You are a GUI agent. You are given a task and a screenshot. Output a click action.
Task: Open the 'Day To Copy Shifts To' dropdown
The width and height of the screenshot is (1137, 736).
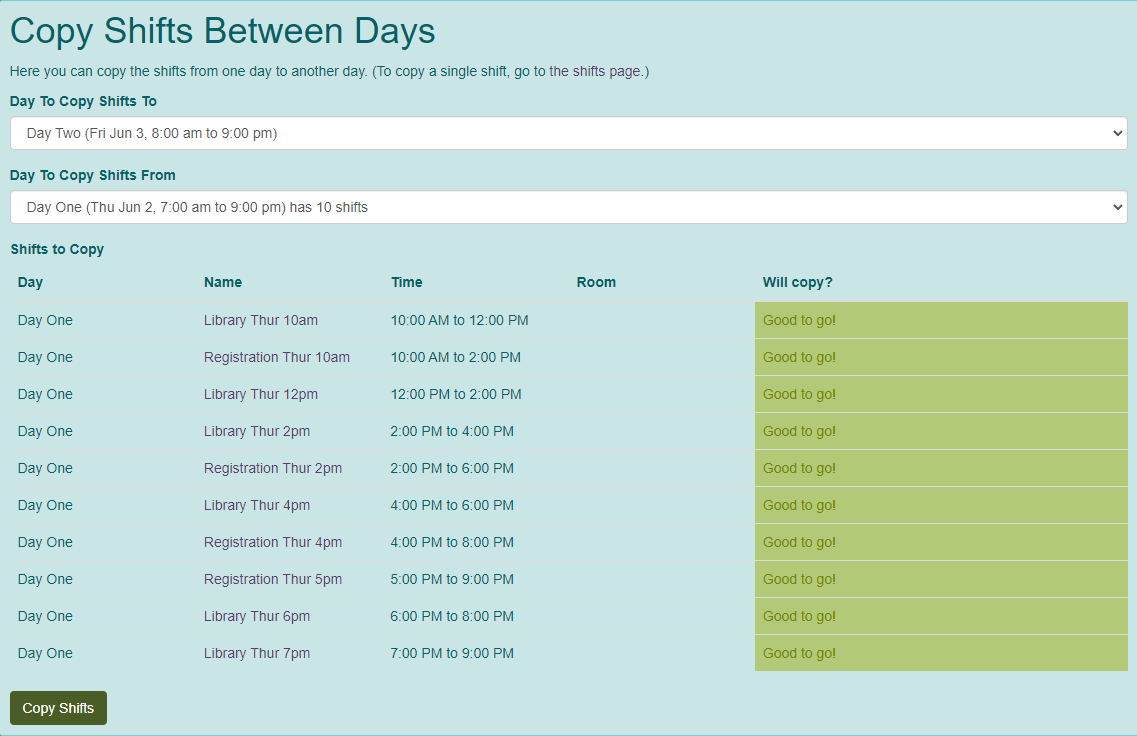point(568,133)
